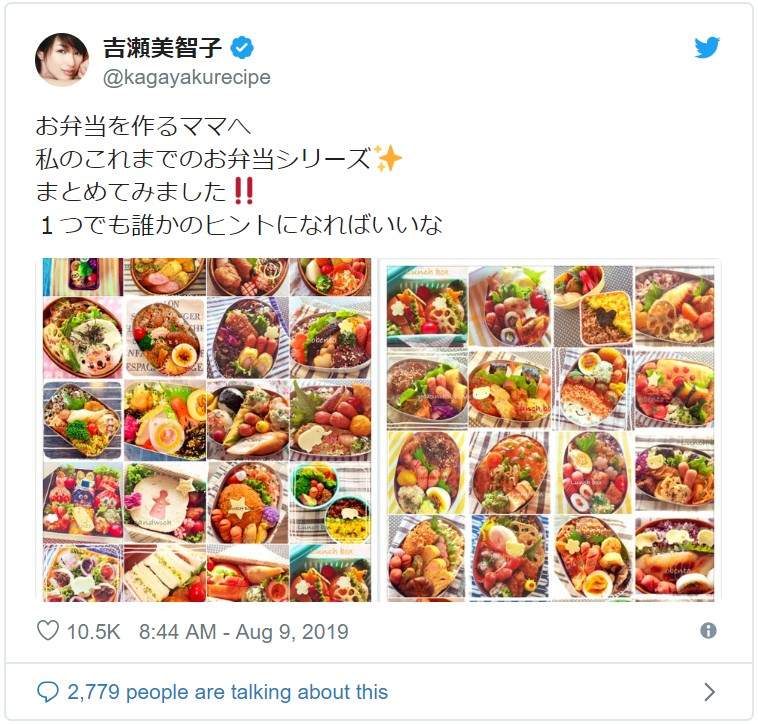Click the red double exclamation emoji

click(x=243, y=191)
